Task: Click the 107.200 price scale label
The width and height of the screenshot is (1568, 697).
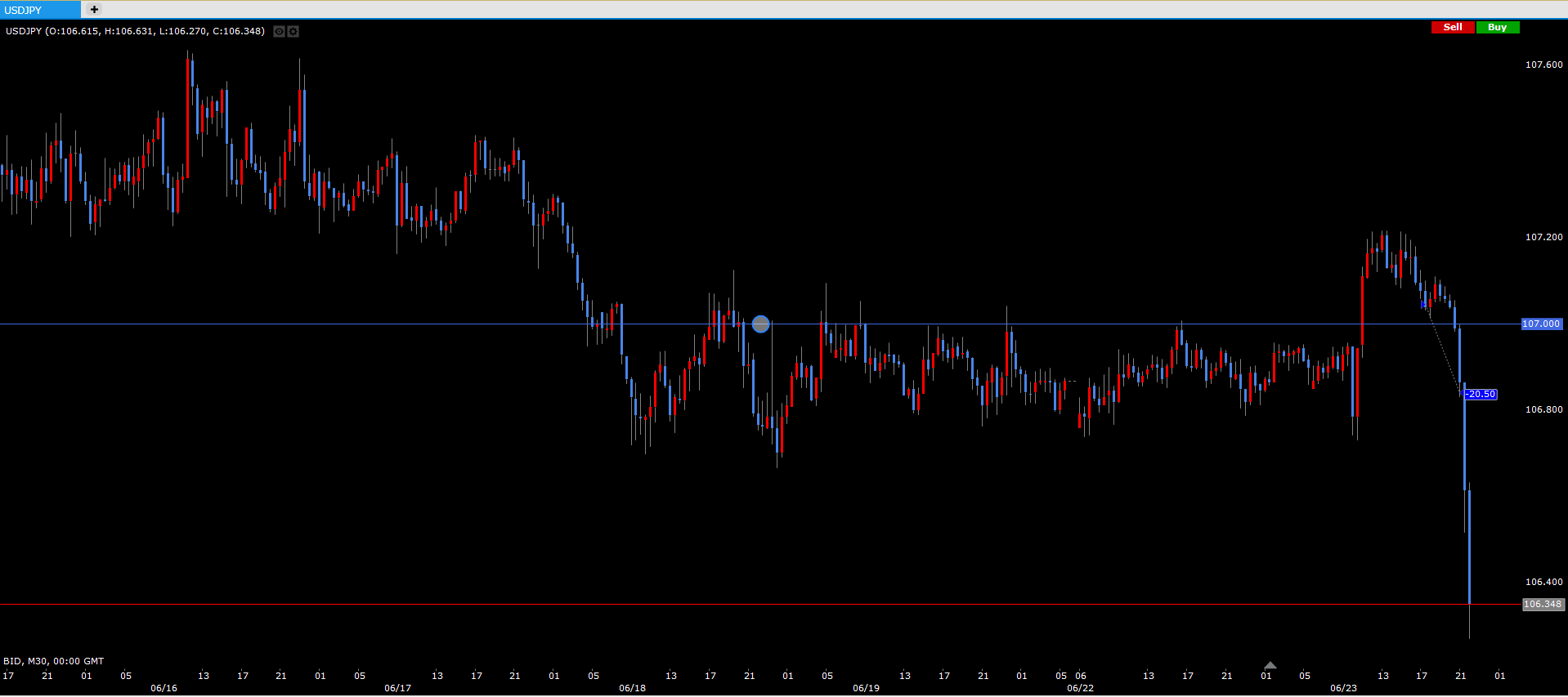Action: point(1543,237)
